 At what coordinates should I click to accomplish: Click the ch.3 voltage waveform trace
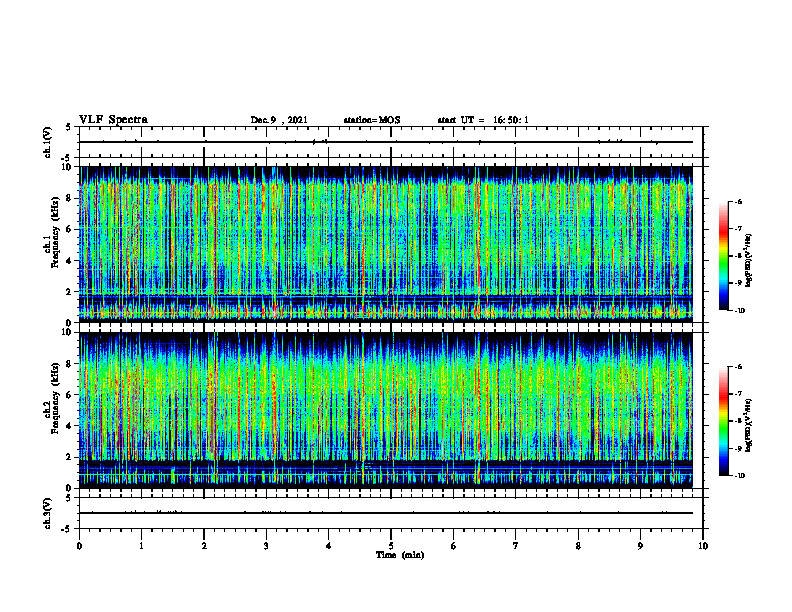386,513
